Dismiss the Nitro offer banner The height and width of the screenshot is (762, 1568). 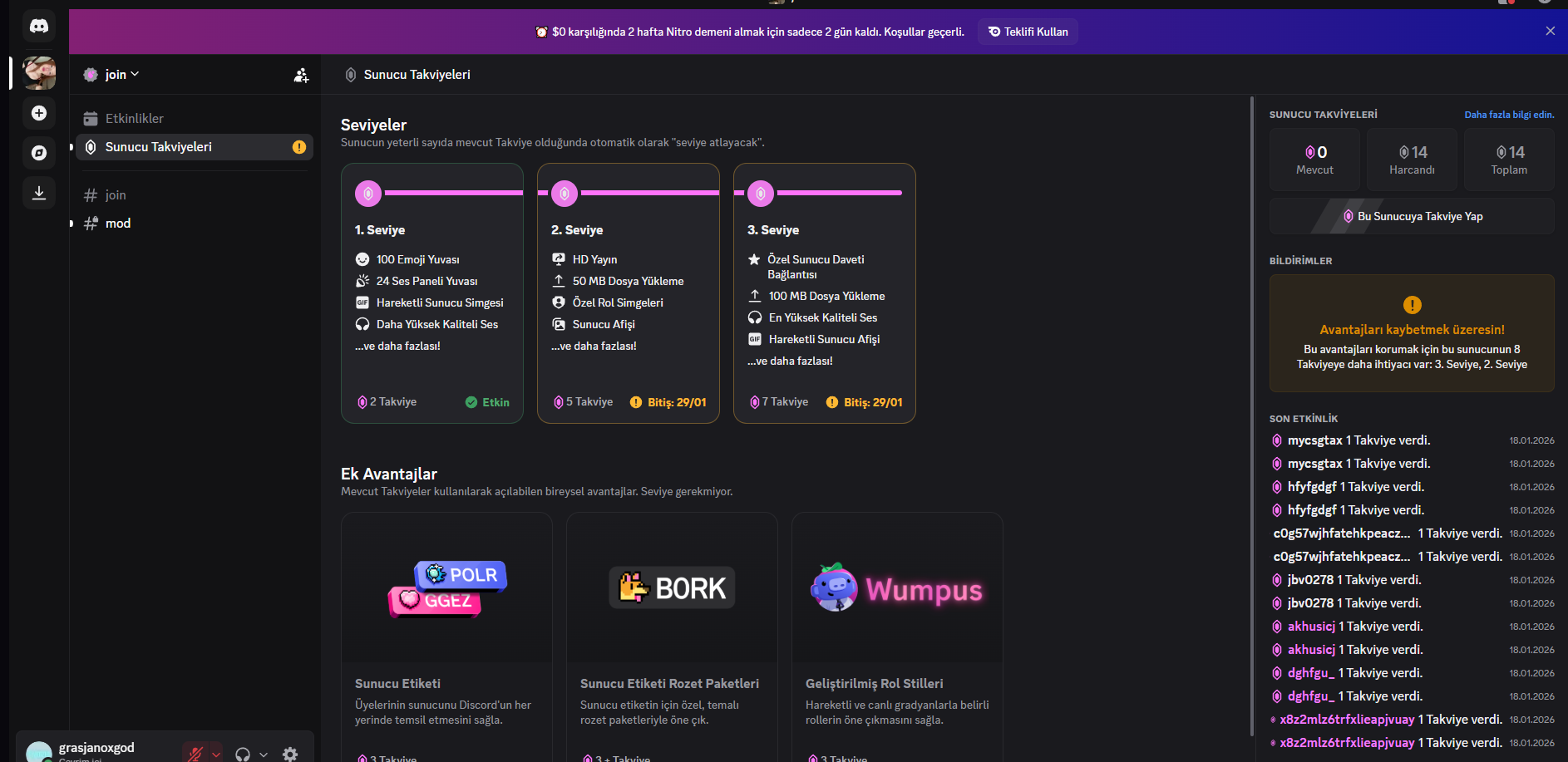point(1551,31)
